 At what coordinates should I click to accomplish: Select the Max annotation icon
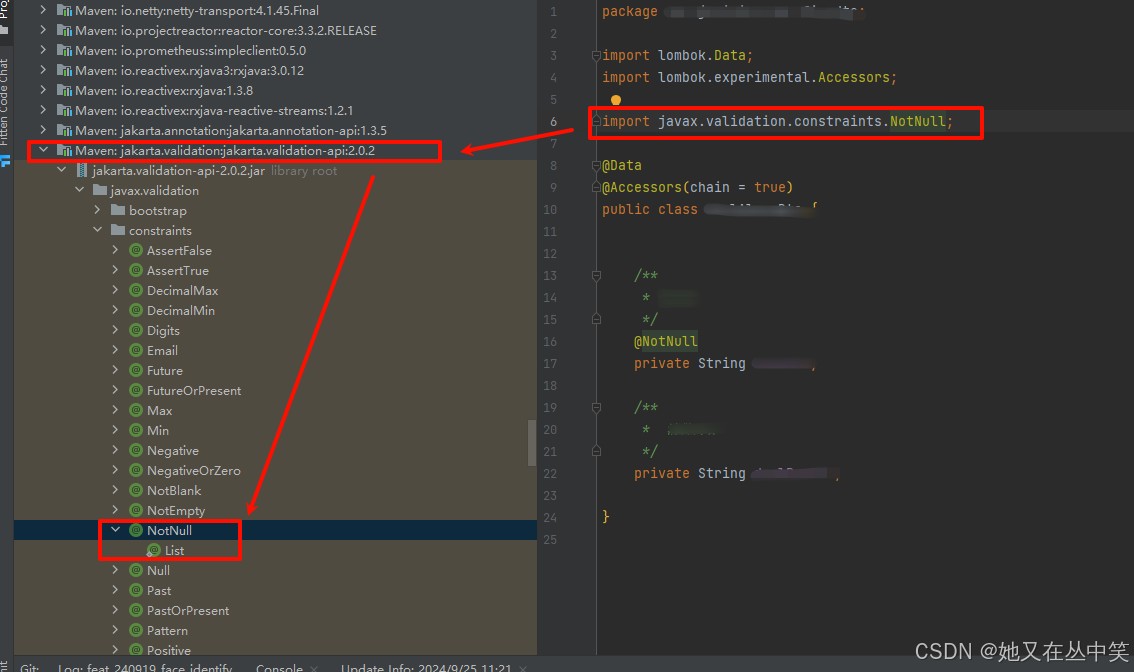tap(135, 410)
